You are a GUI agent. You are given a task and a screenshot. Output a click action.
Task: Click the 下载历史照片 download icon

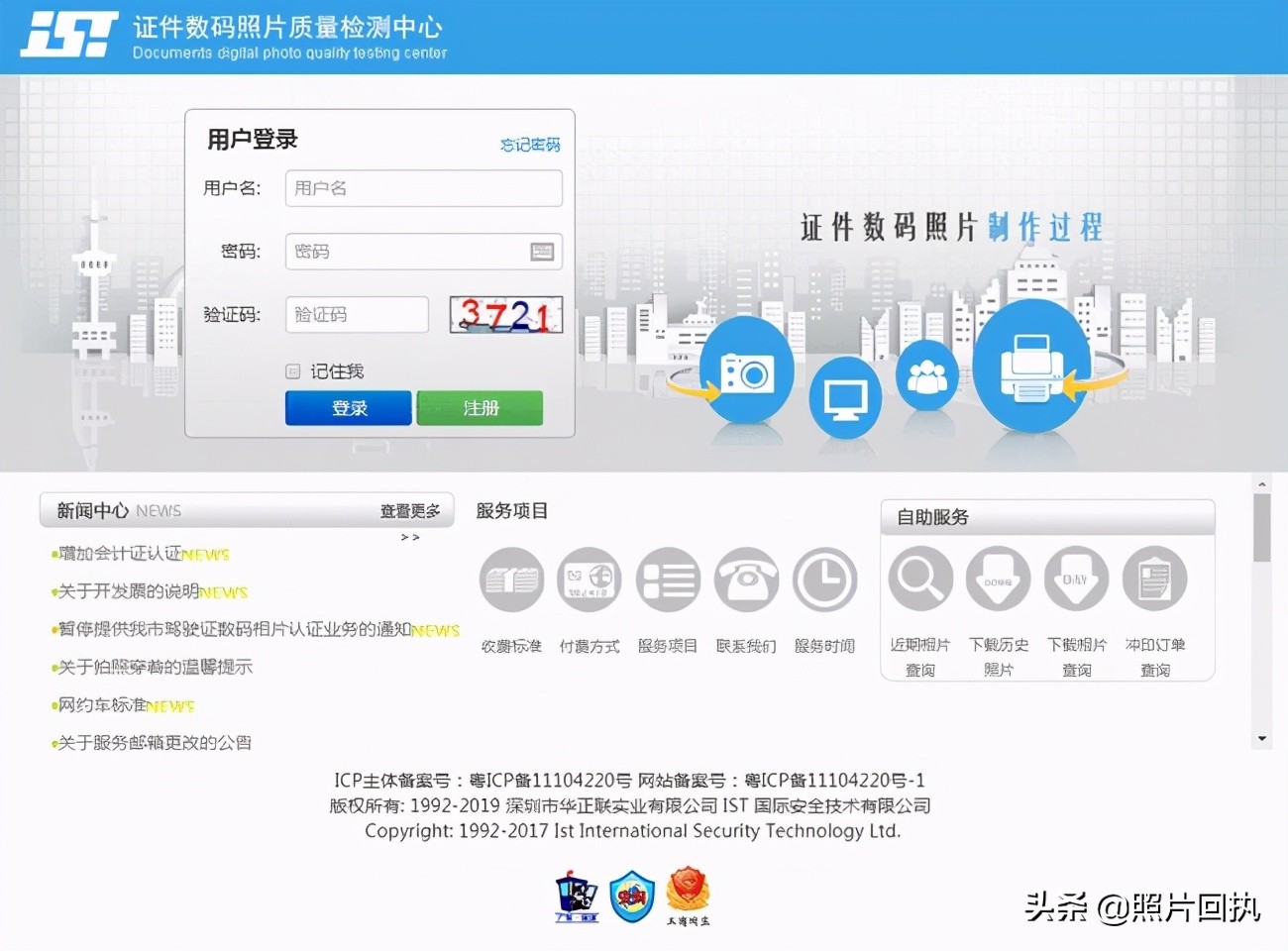pyautogui.click(x=999, y=578)
